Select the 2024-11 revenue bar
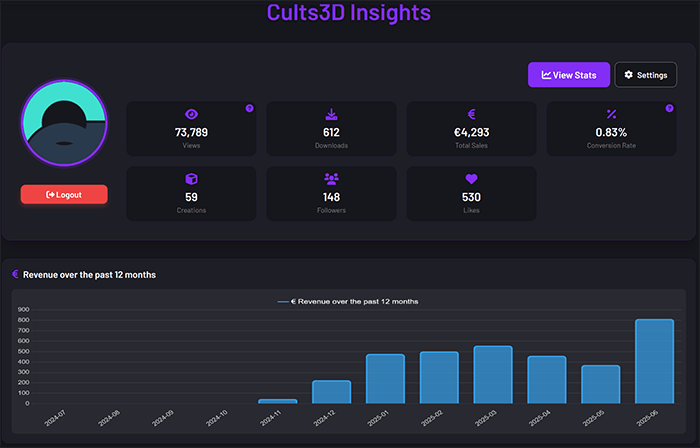 pos(278,402)
